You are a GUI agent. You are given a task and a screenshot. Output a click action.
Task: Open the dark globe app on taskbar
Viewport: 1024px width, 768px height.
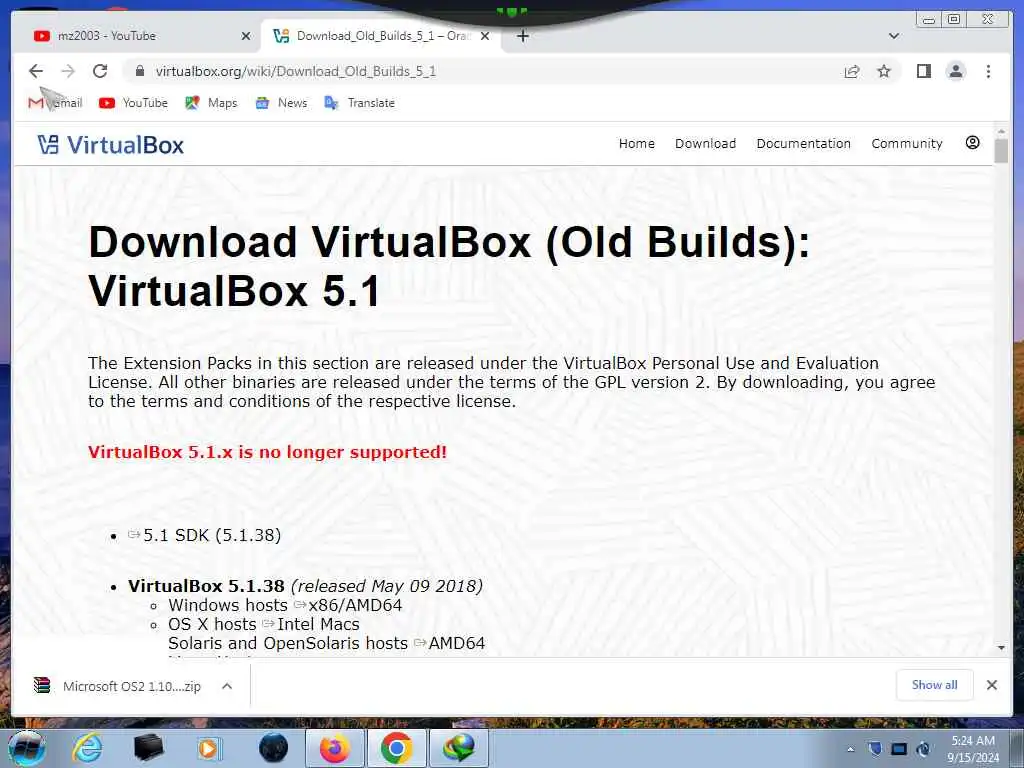click(273, 748)
